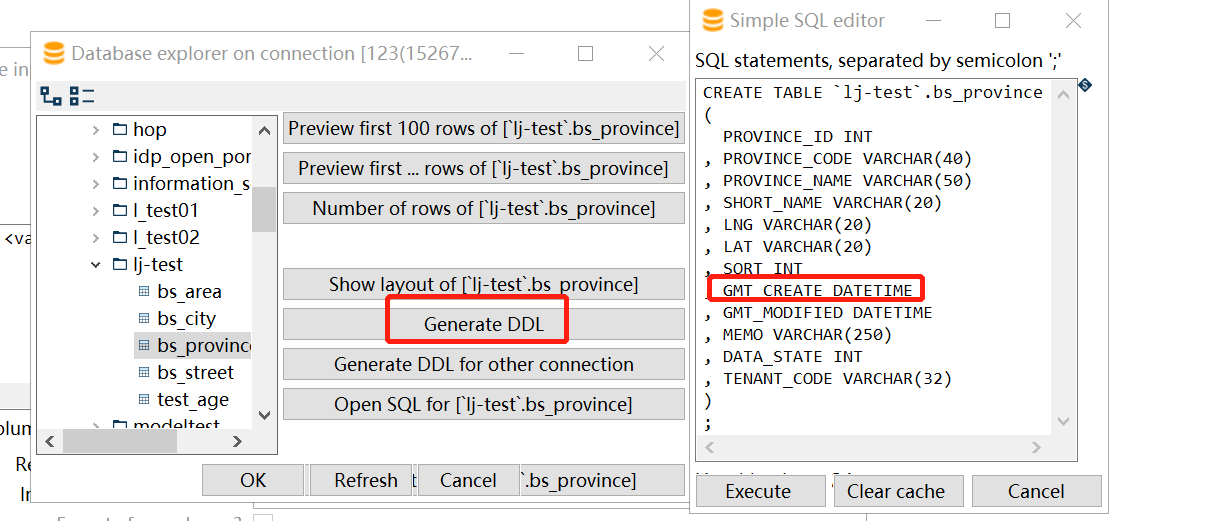Click OK in Database explorer
The image size is (1208, 521).
click(253, 480)
